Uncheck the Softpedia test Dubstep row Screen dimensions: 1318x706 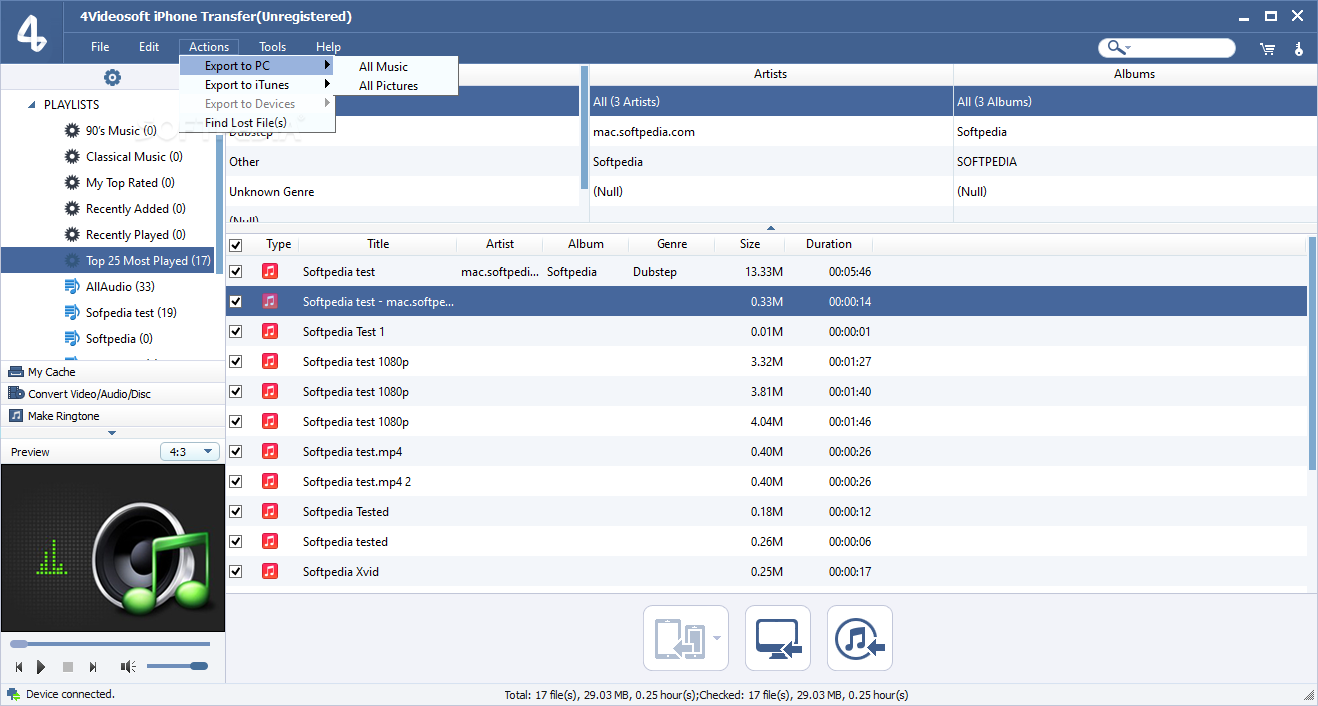tap(235, 271)
